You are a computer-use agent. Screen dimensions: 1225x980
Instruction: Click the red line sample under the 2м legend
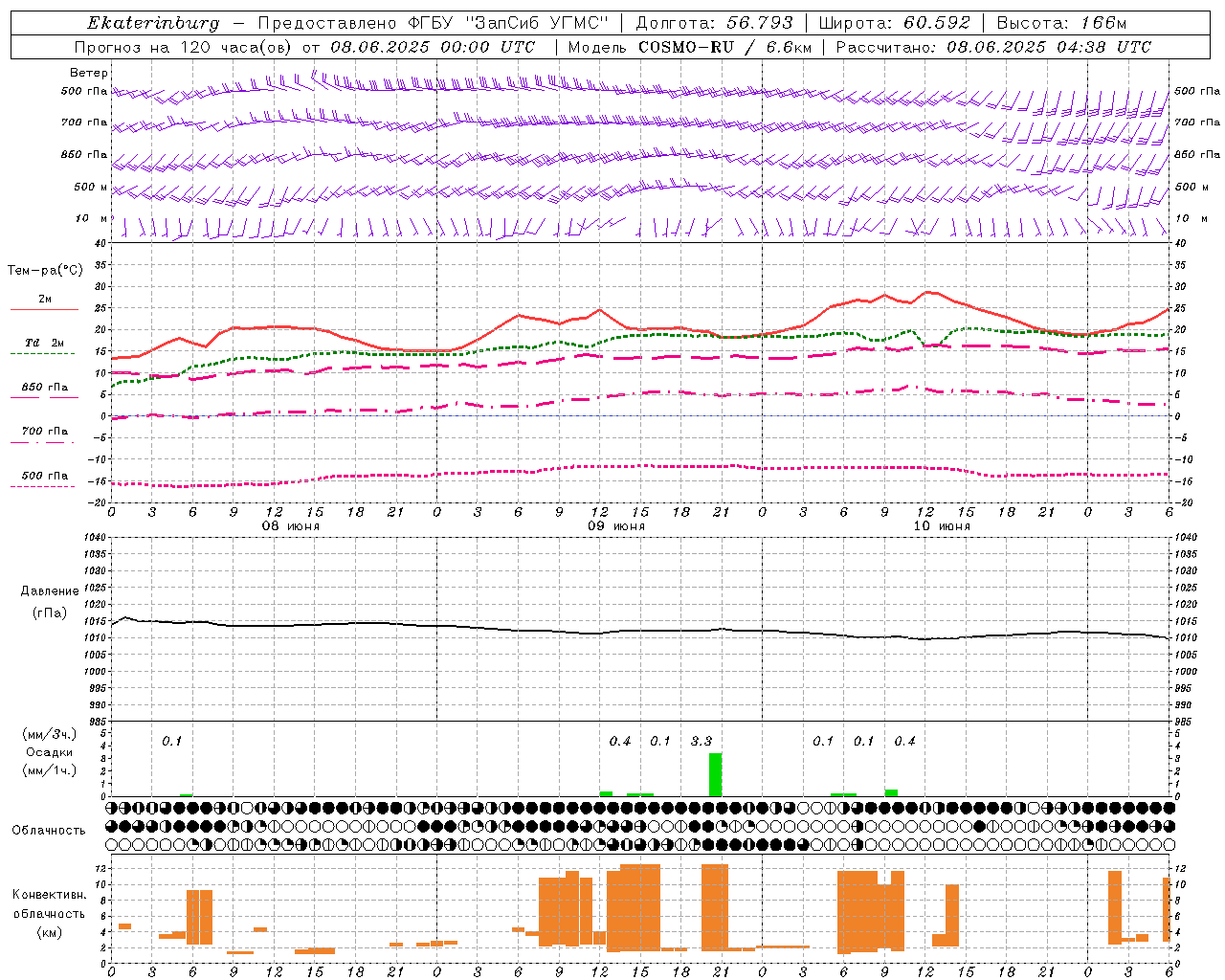click(44, 310)
